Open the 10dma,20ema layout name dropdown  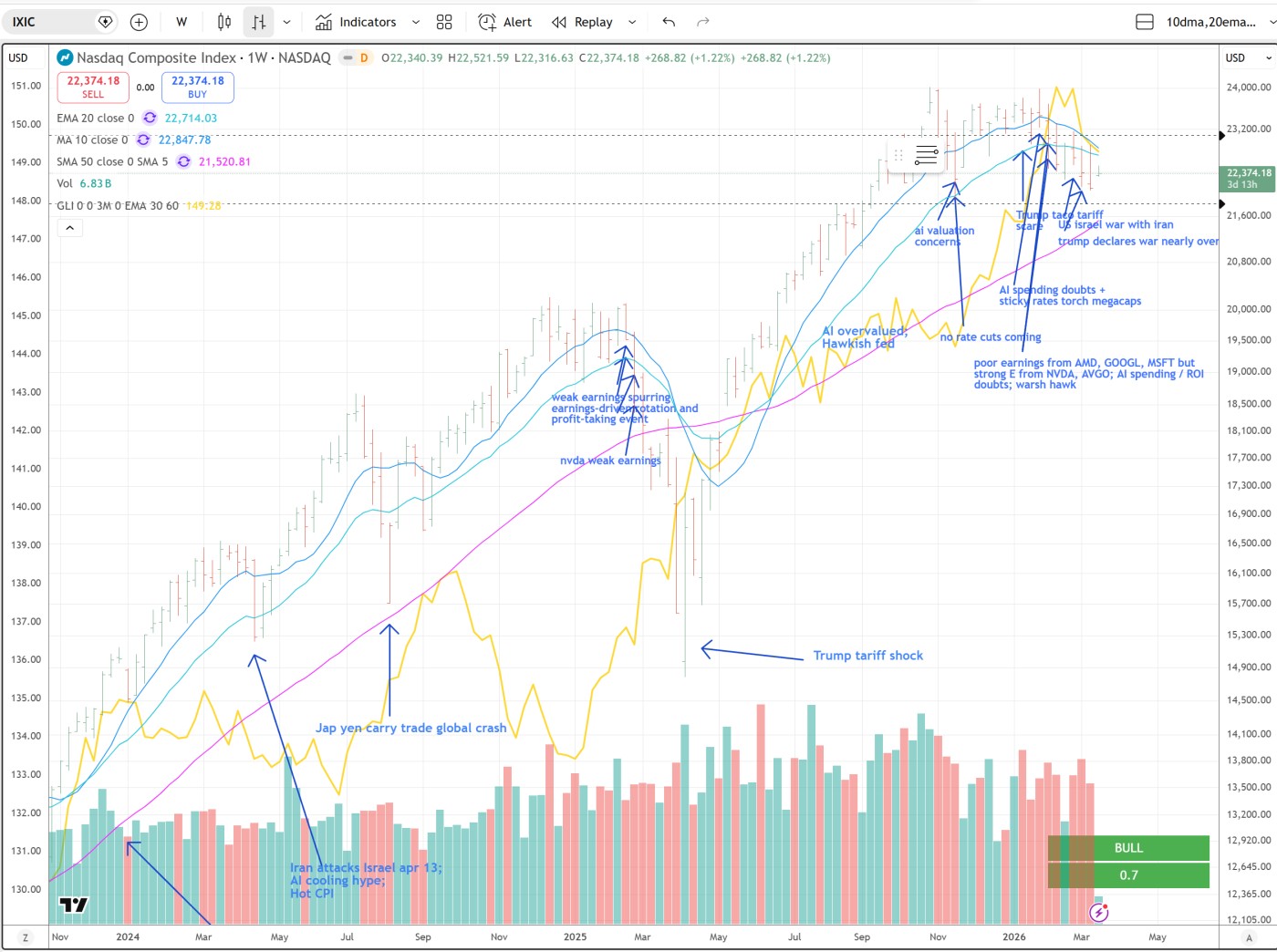1210,22
